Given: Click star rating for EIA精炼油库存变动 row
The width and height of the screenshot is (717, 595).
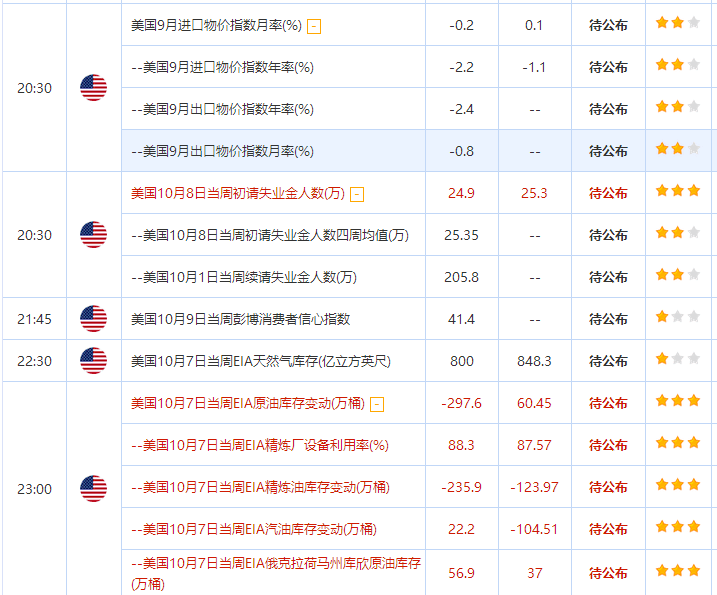Looking at the screenshot, I should [678, 485].
